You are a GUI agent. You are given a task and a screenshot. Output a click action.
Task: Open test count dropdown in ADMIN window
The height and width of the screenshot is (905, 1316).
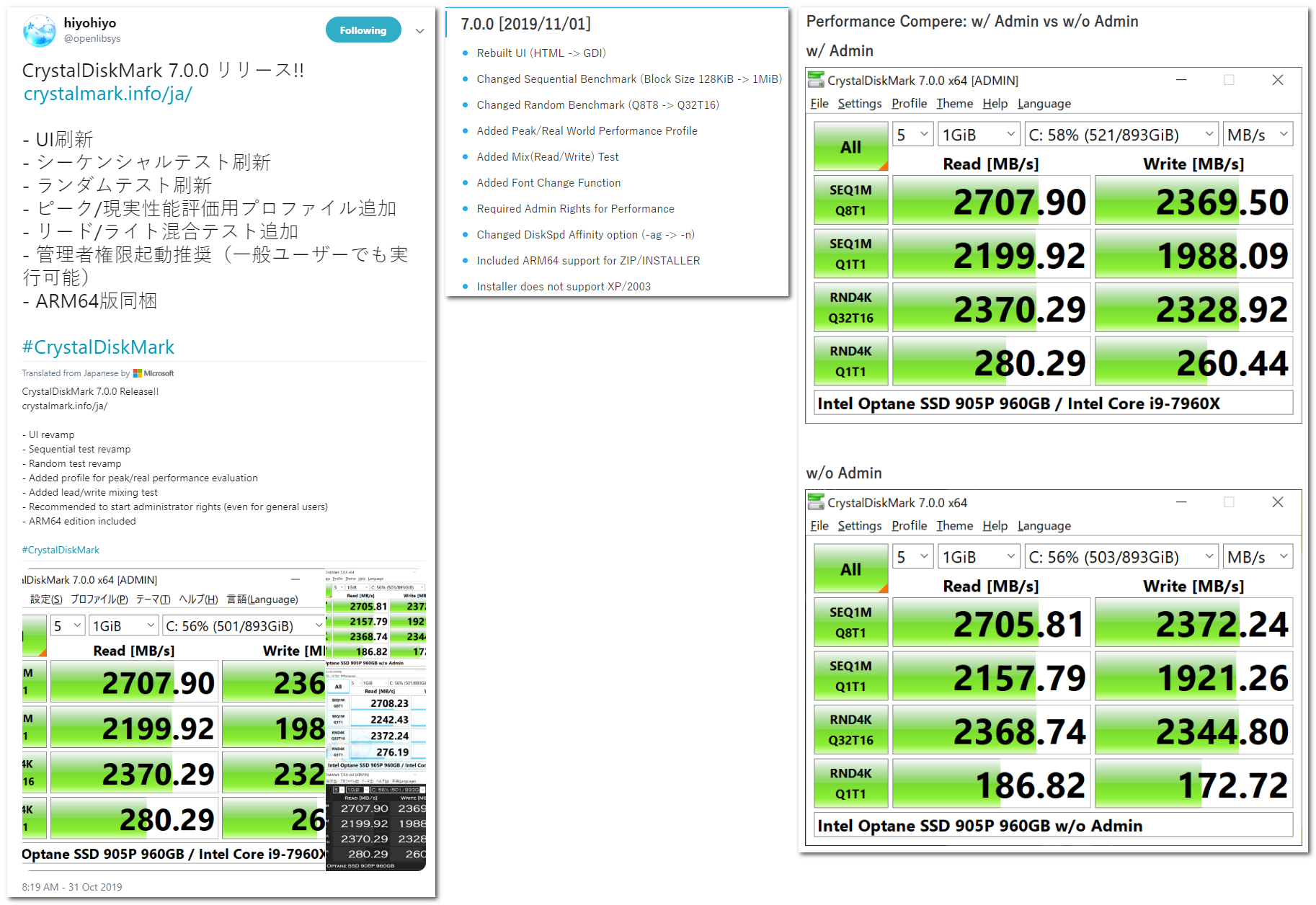913,135
